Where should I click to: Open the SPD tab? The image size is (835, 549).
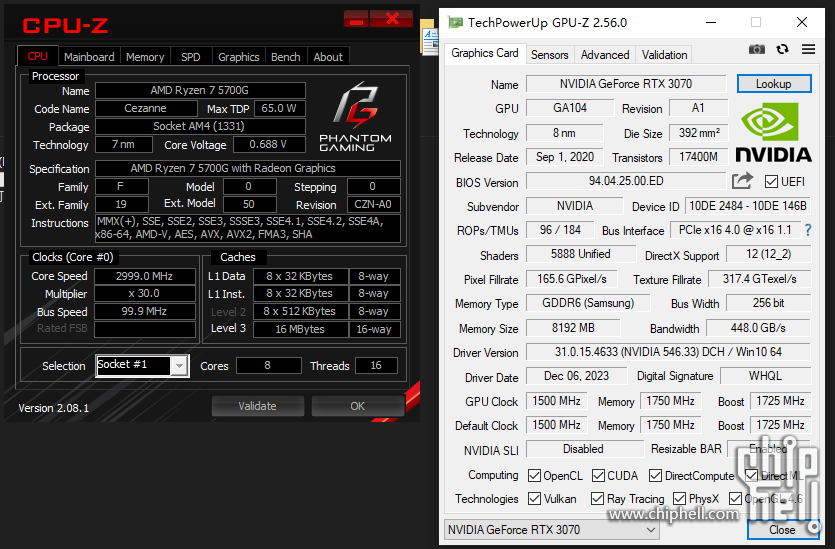tap(191, 57)
